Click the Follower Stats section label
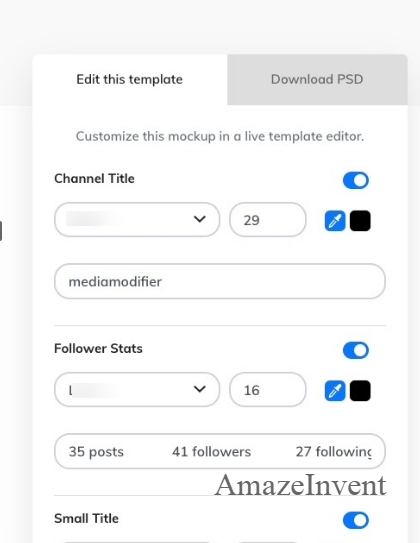Image resolution: width=420 pixels, height=543 pixels. 98,348
